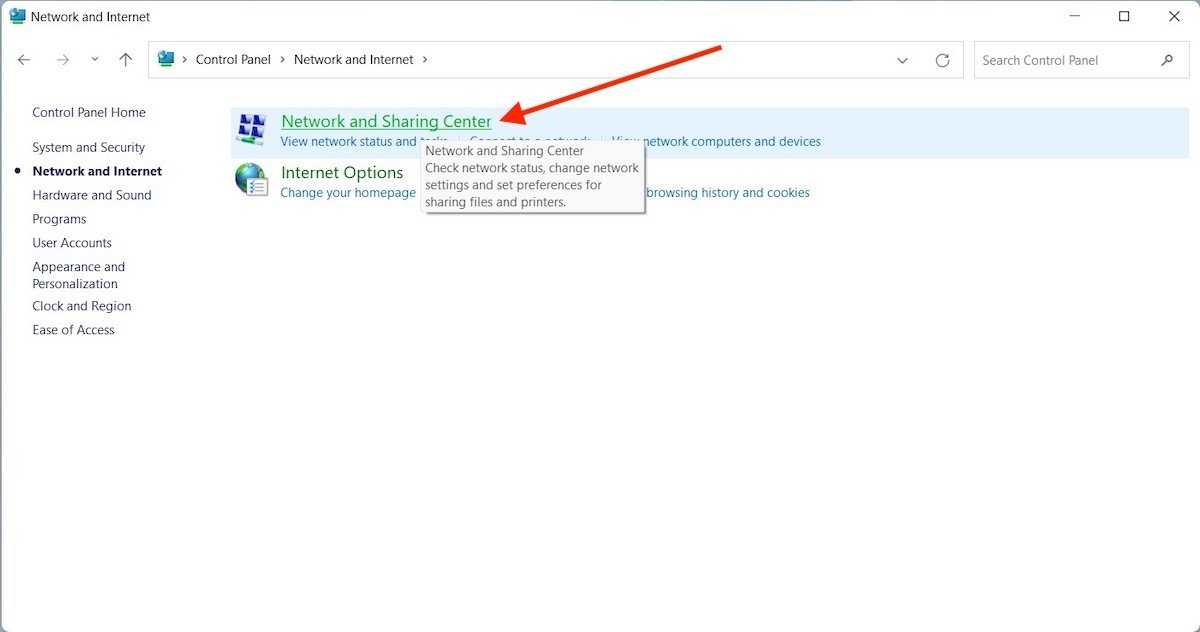This screenshot has width=1200, height=632.
Task: Expand chevron after Network and Internet breadcrumb
Action: point(425,60)
